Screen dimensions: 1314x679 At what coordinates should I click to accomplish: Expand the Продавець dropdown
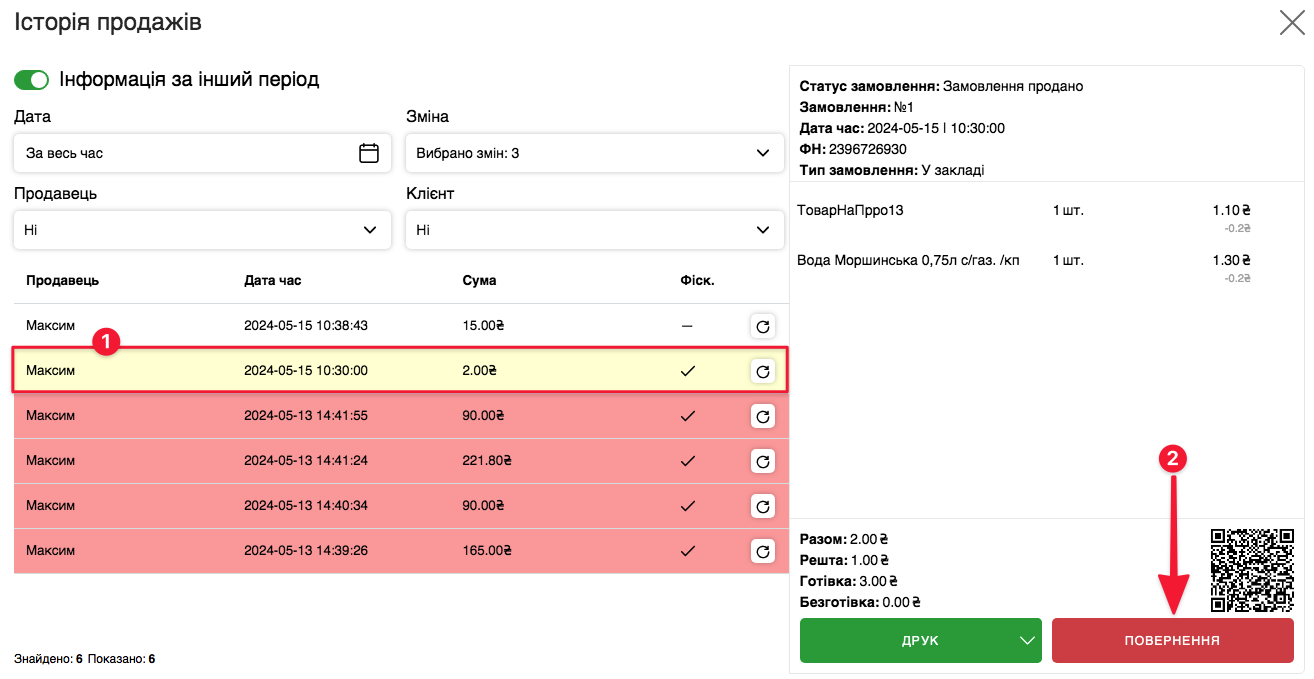[202, 230]
